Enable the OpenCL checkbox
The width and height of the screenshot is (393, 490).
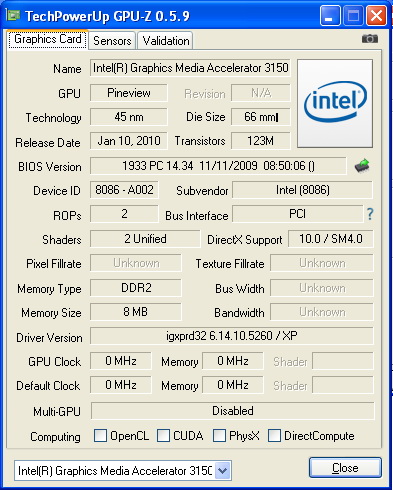click(x=100, y=435)
